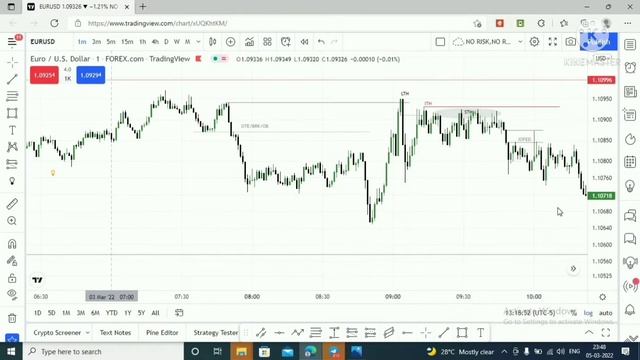Hide all drawings with eye icon

tap(12, 295)
